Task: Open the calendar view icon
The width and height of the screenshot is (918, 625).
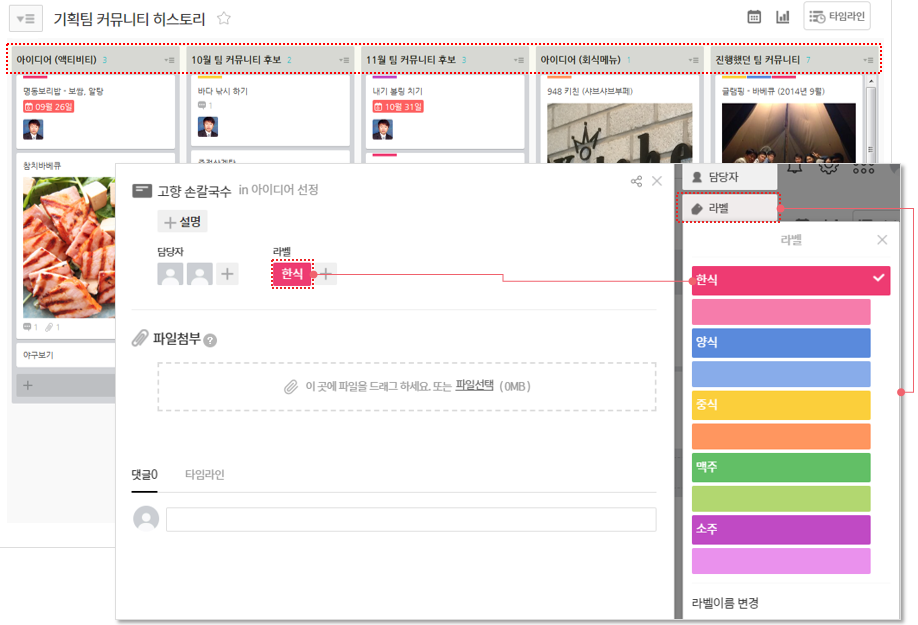Action: [755, 17]
